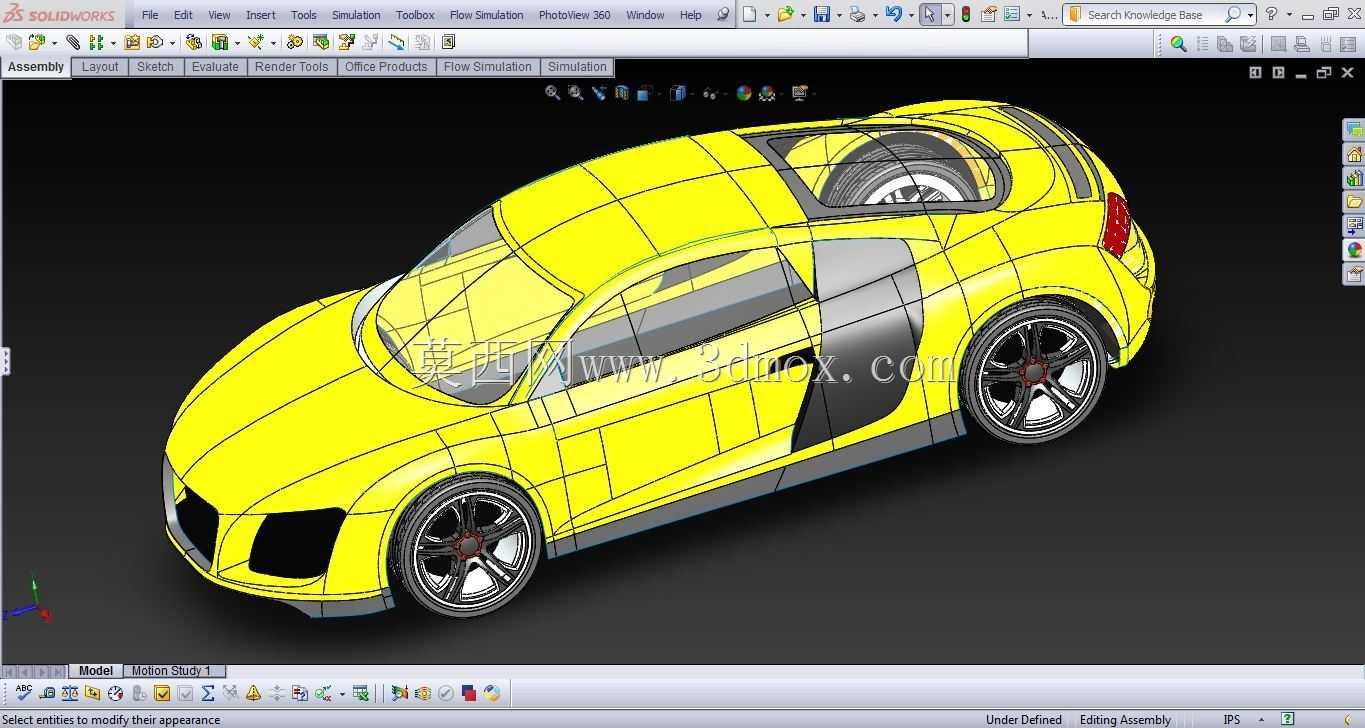1365x728 pixels.
Task: Click the pin icon beside Help menu
Action: point(724,14)
